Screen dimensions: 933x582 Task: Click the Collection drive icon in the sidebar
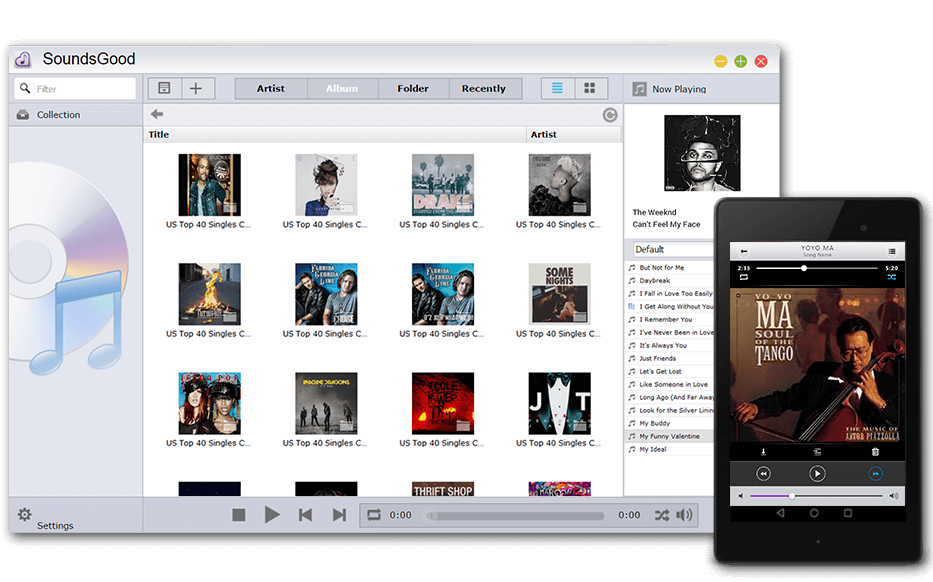[23, 115]
